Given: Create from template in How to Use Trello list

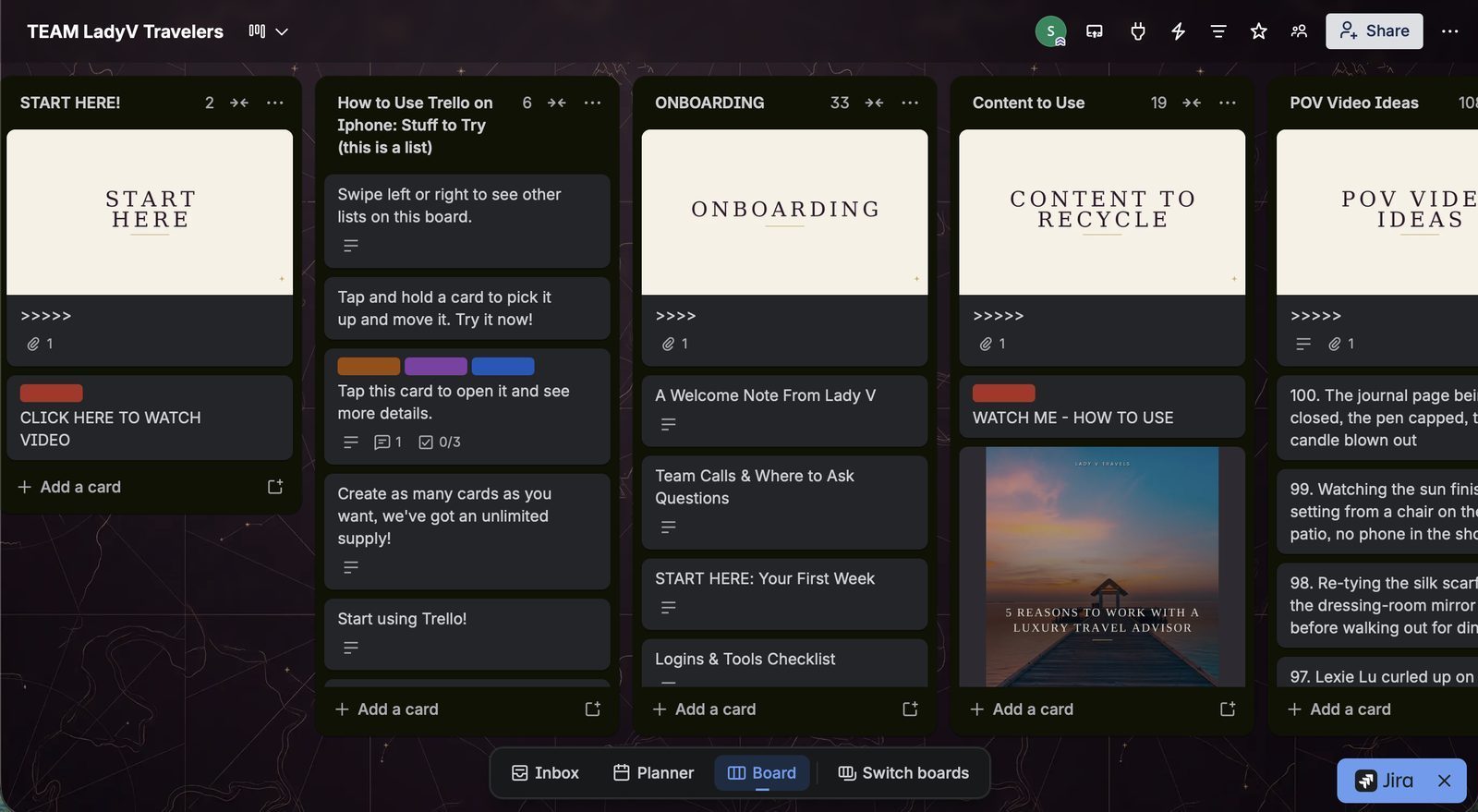Looking at the screenshot, I should [x=593, y=709].
